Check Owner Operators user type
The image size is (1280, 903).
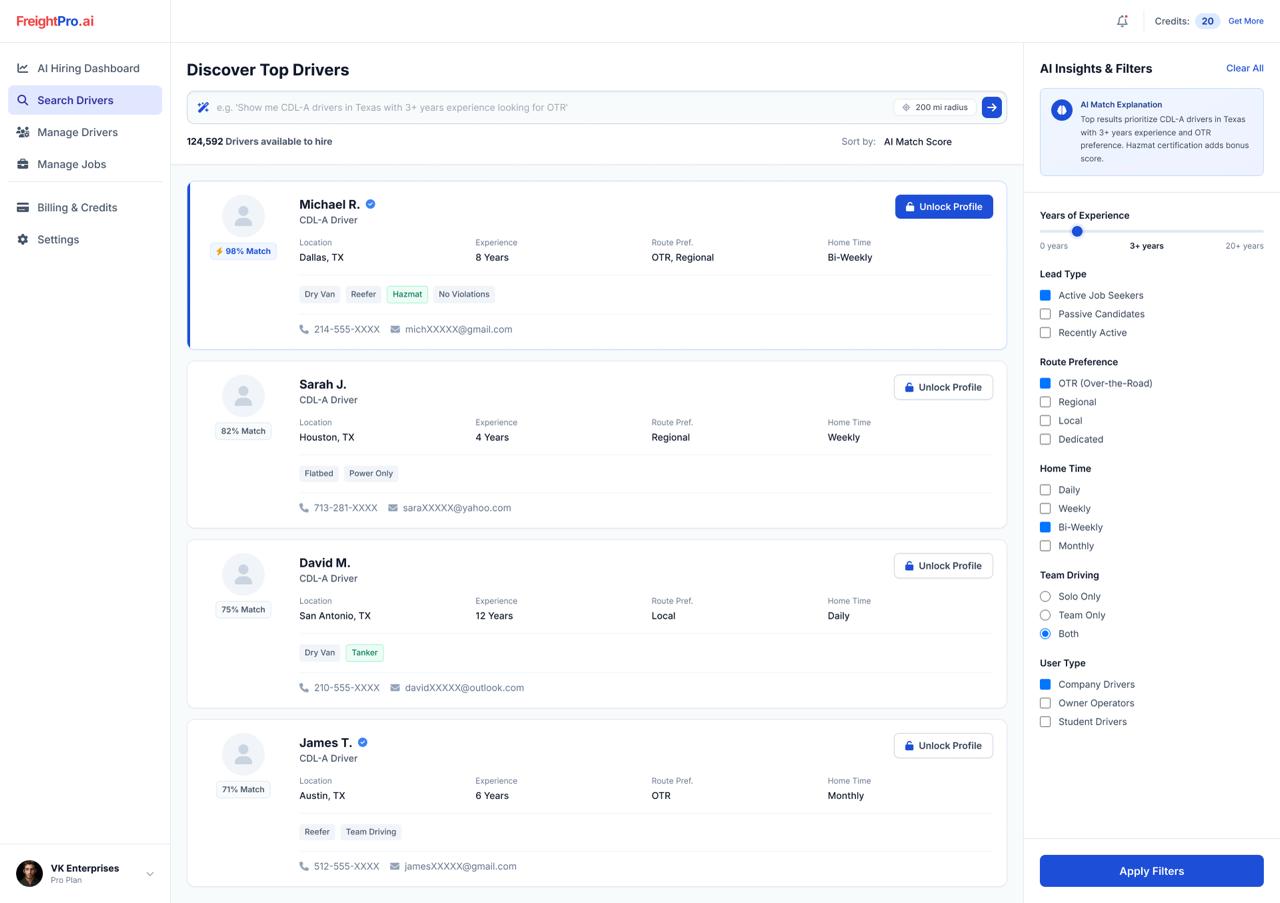click(x=1045, y=703)
